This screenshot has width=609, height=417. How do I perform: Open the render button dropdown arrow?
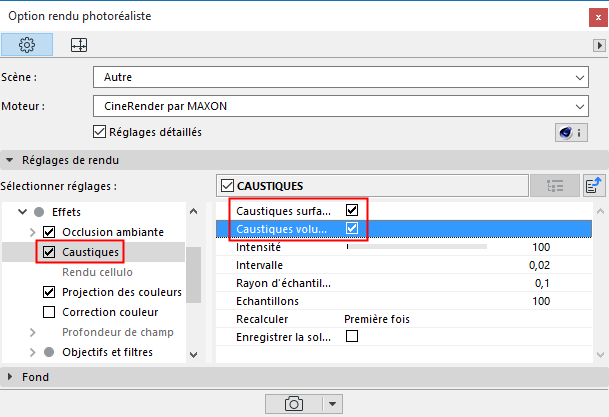(x=332, y=404)
